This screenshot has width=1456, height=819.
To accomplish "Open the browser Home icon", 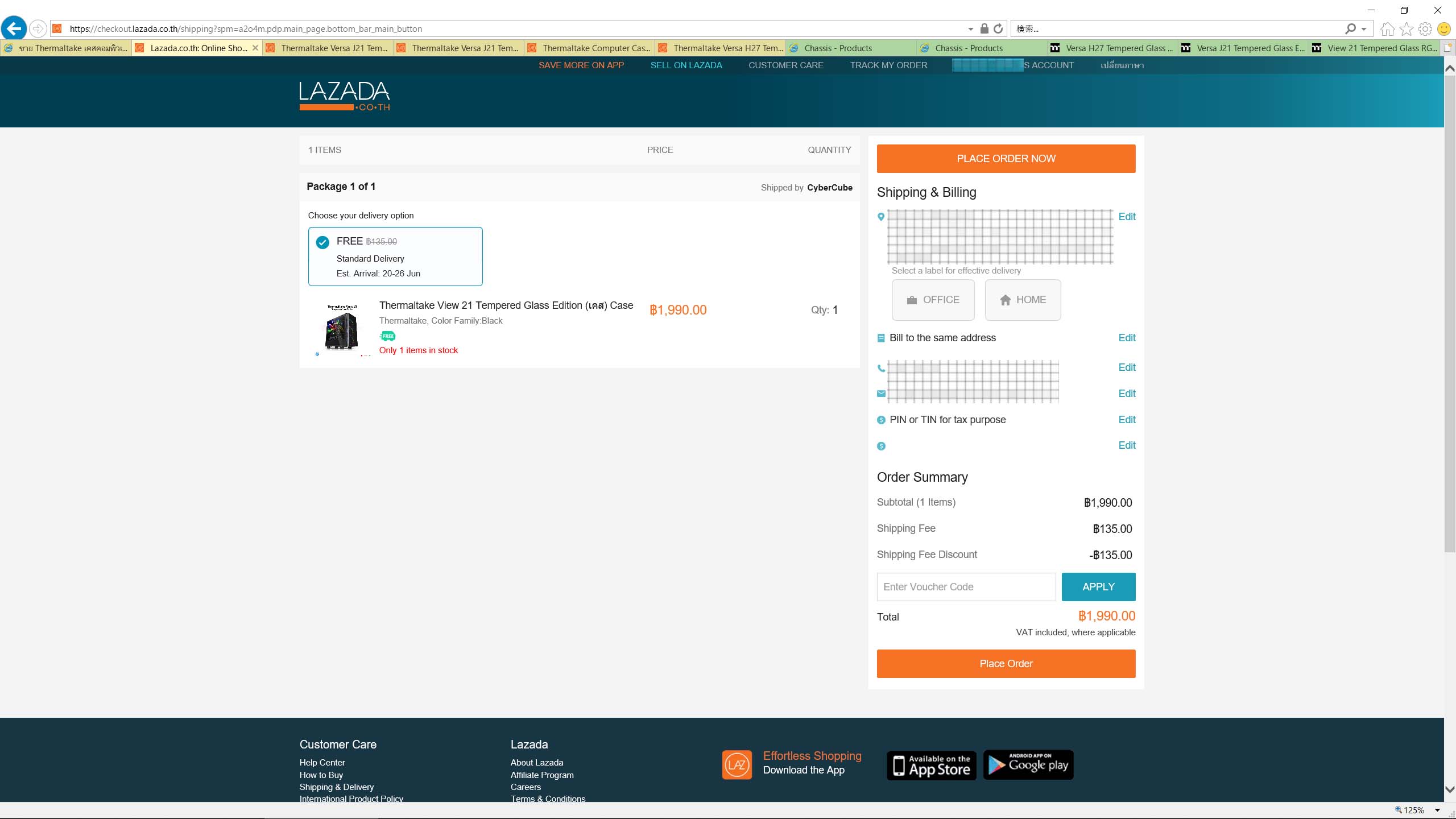I will point(1387,28).
